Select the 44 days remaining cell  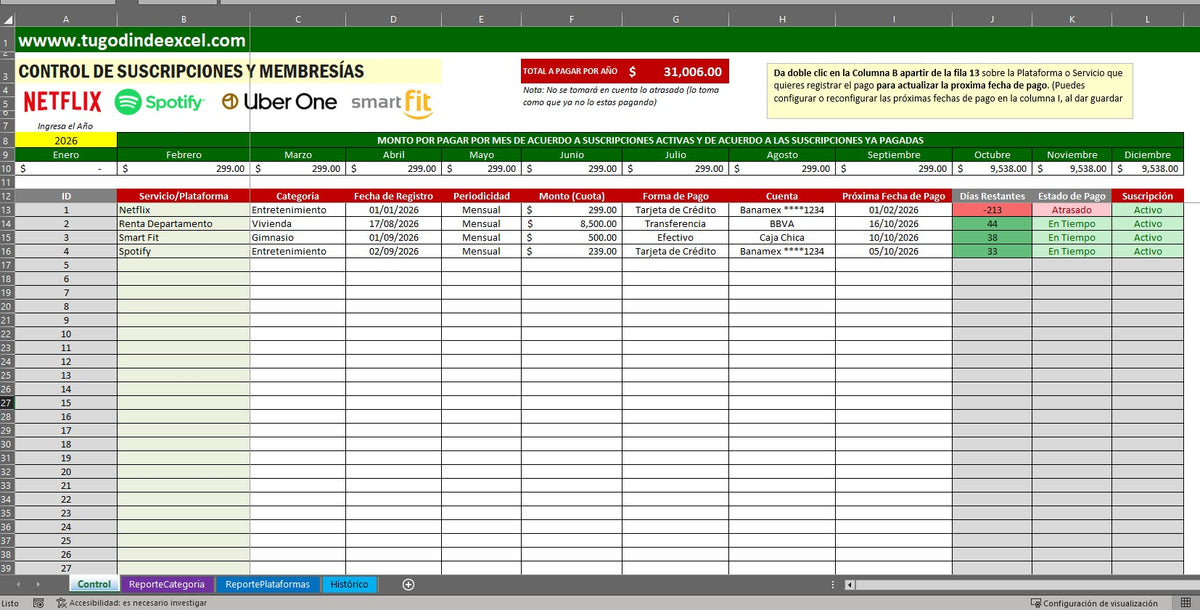tap(992, 224)
